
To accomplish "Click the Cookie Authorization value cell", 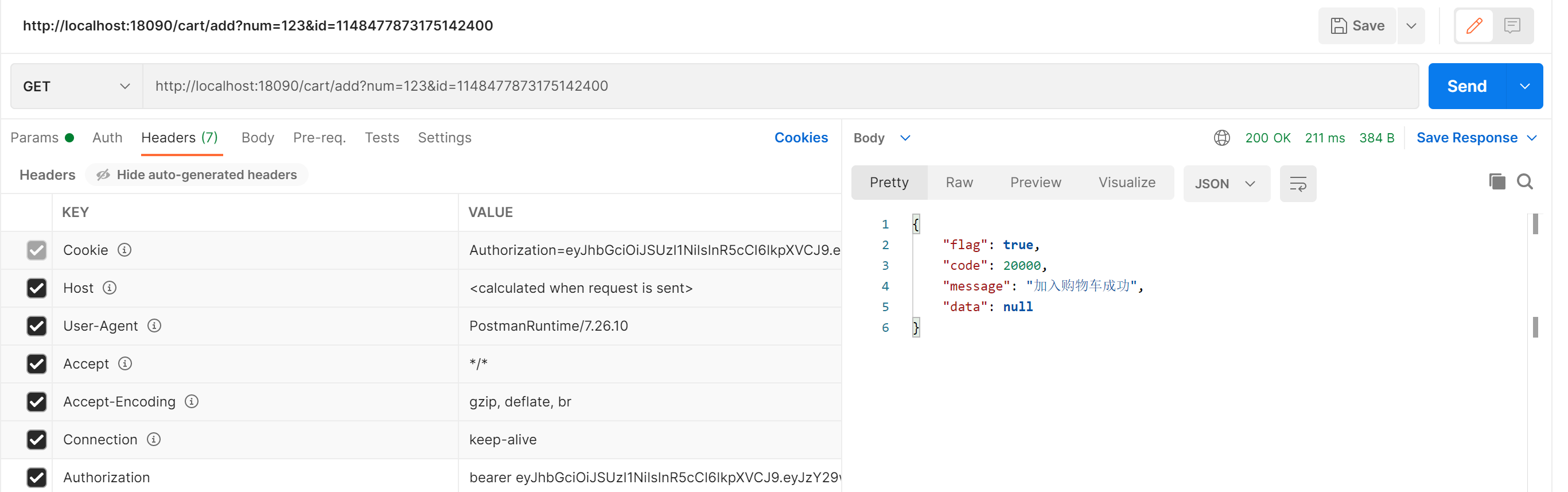I will tap(649, 250).
